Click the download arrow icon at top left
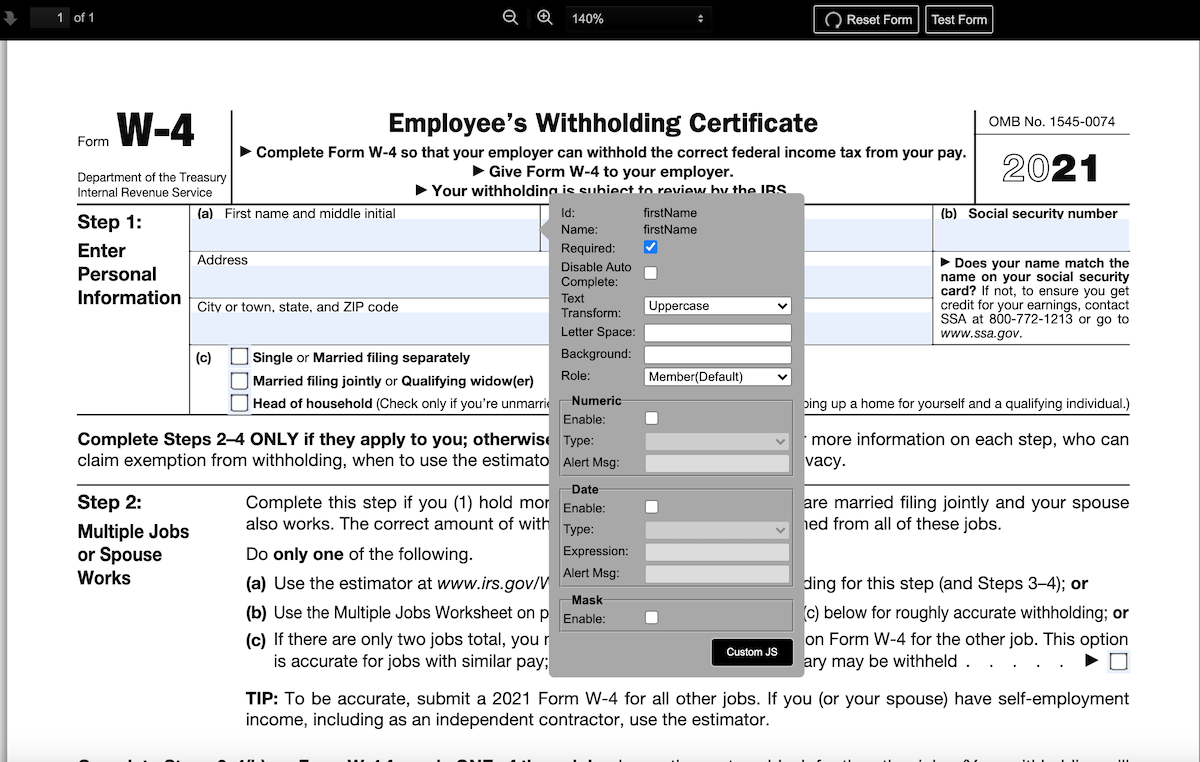Image resolution: width=1200 pixels, height=762 pixels. [11, 18]
